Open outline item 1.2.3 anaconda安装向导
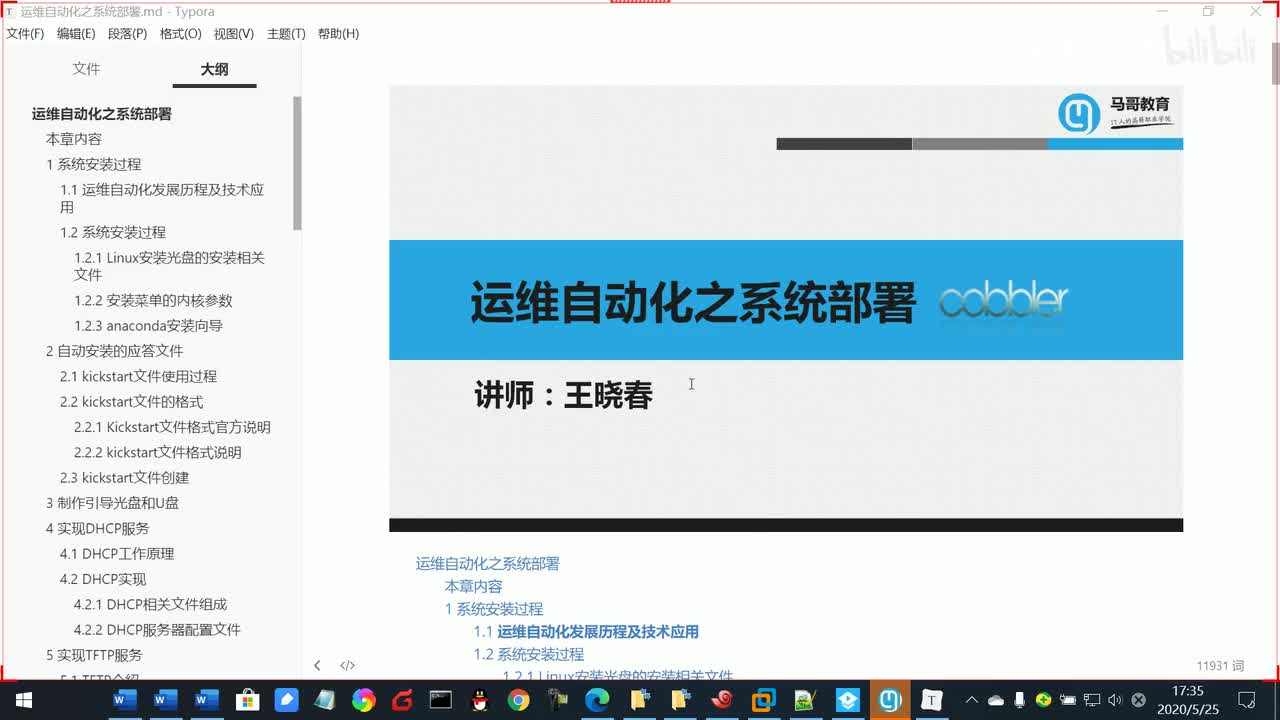Viewport: 1280px width, 720px height. (x=148, y=326)
